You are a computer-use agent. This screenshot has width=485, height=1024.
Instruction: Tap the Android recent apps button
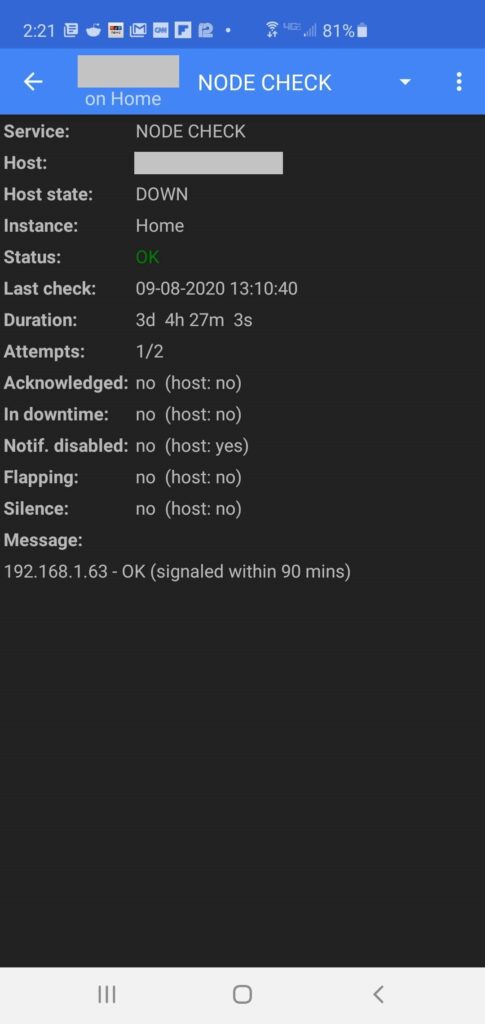[106, 994]
